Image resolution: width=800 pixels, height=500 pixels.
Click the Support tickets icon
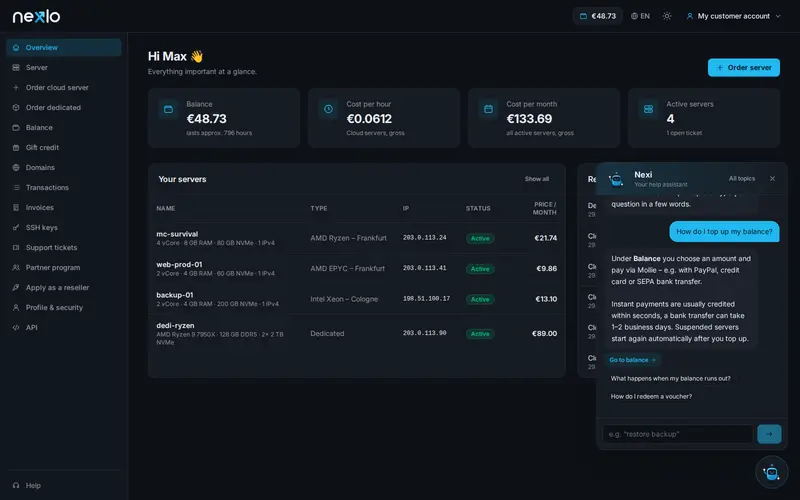pyautogui.click(x=16, y=247)
